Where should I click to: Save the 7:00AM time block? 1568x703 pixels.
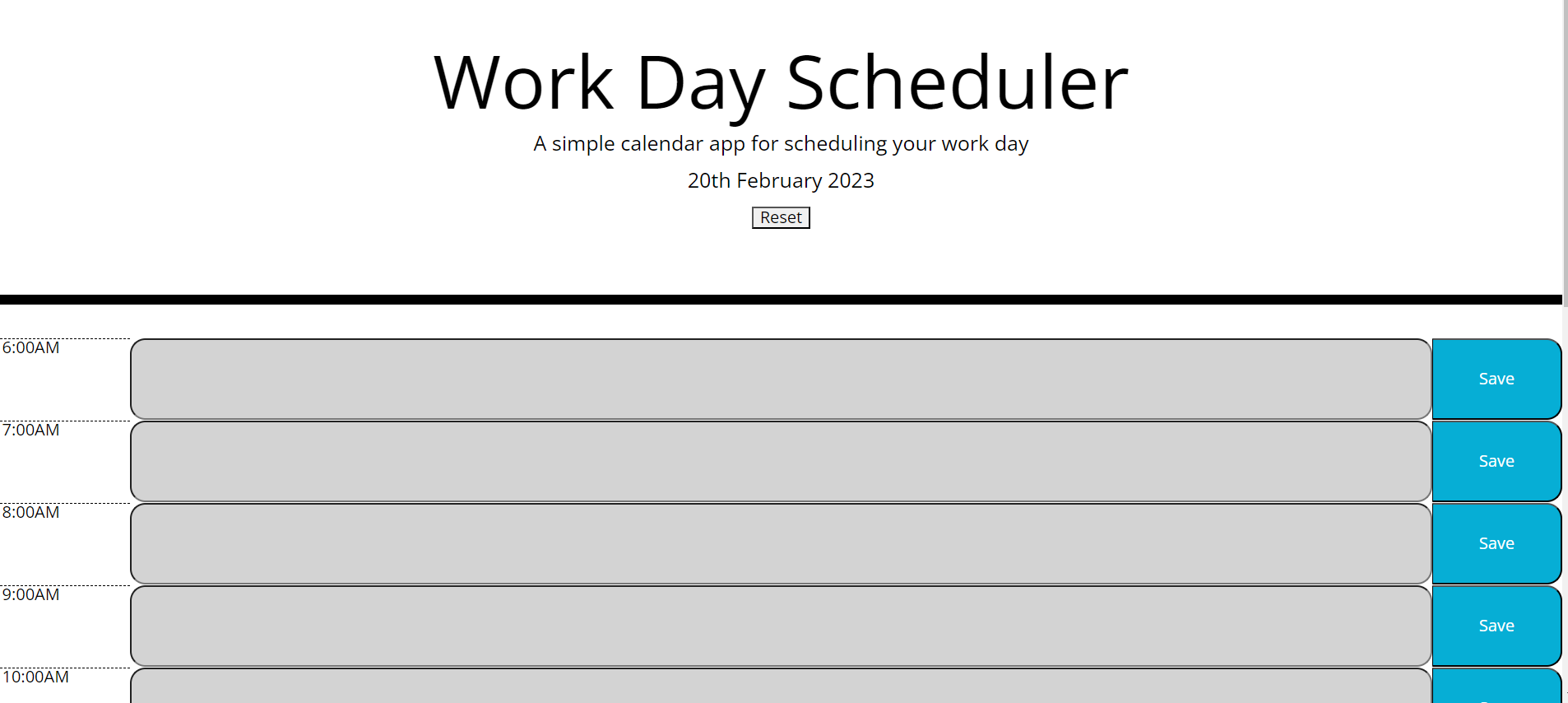coord(1496,460)
